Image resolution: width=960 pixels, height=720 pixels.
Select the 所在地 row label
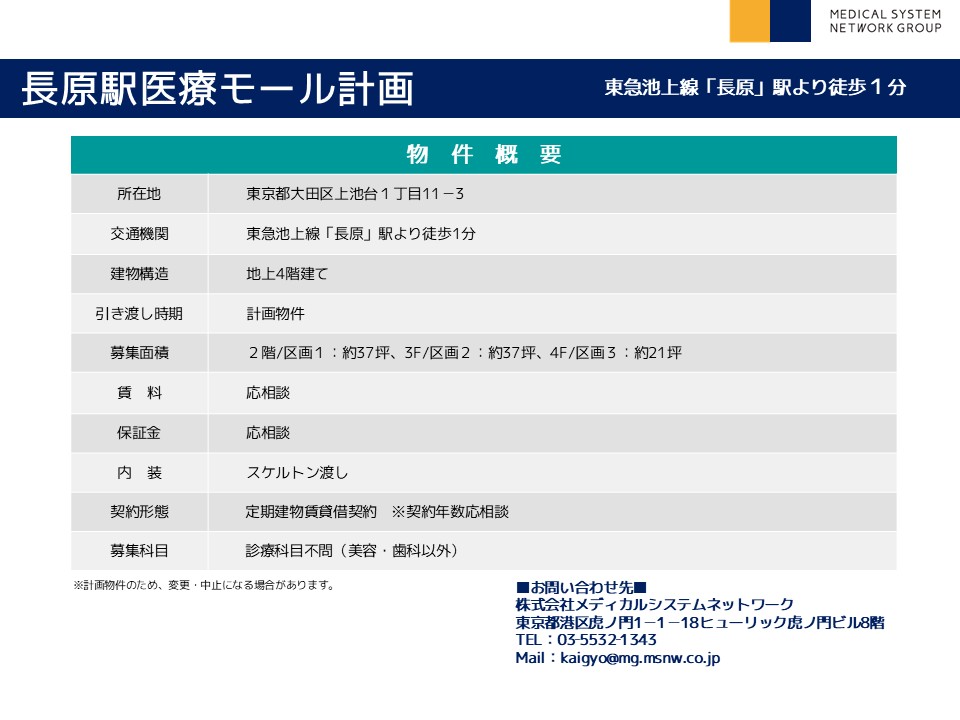[139, 194]
